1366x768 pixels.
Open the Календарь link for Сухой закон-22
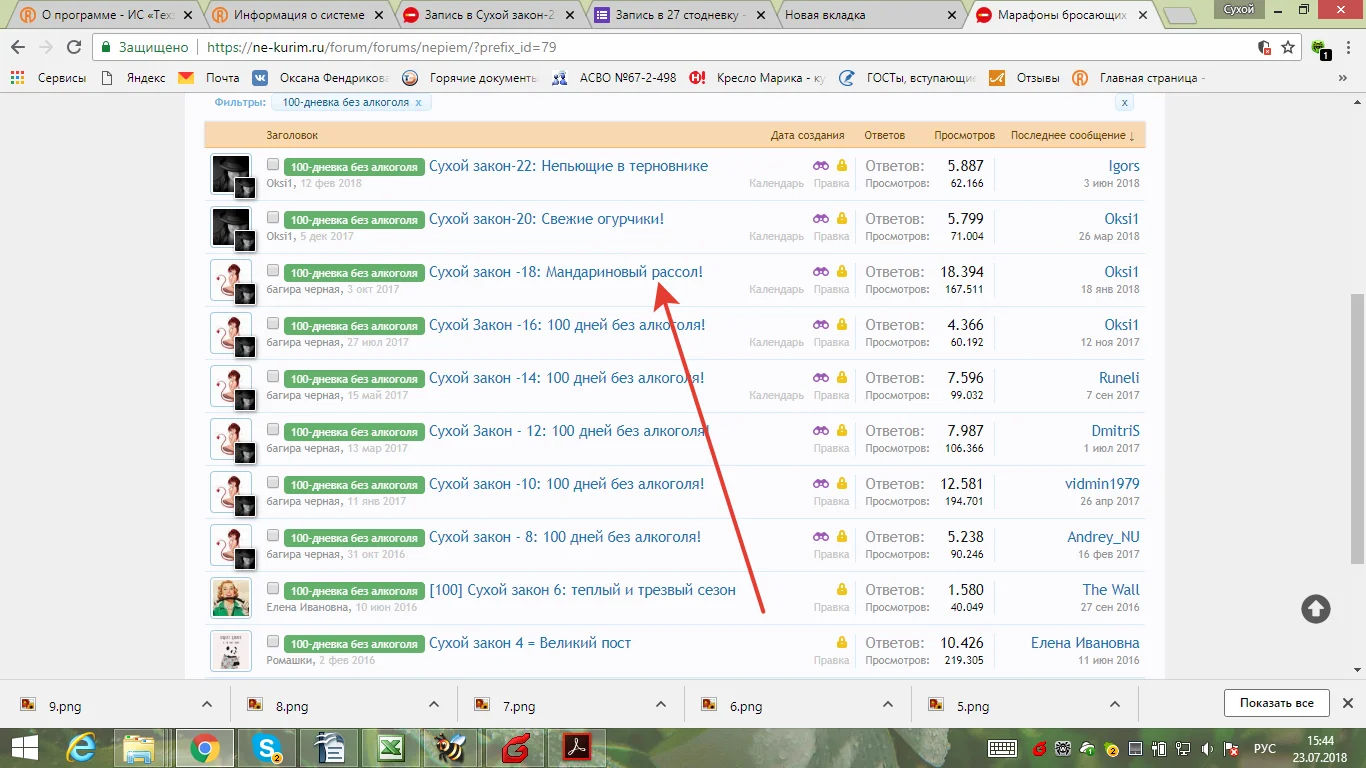[776, 183]
